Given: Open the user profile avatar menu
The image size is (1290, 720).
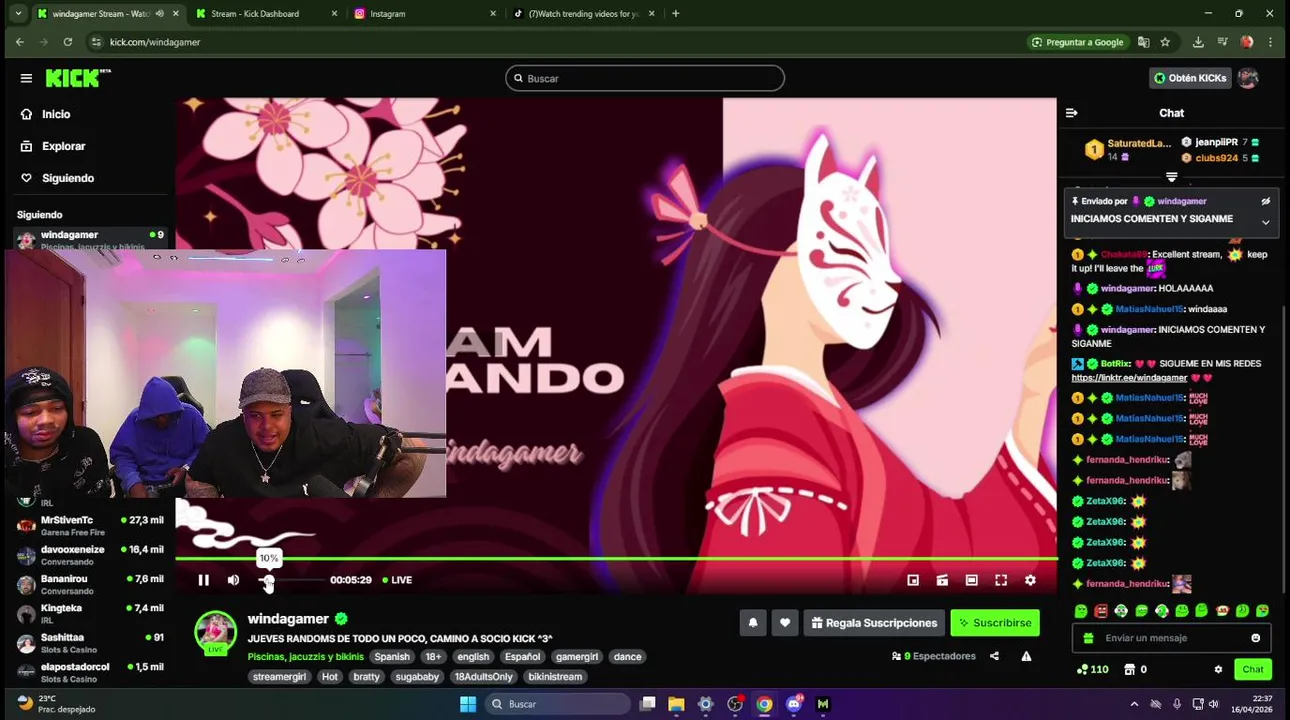Looking at the screenshot, I should 1247,78.
